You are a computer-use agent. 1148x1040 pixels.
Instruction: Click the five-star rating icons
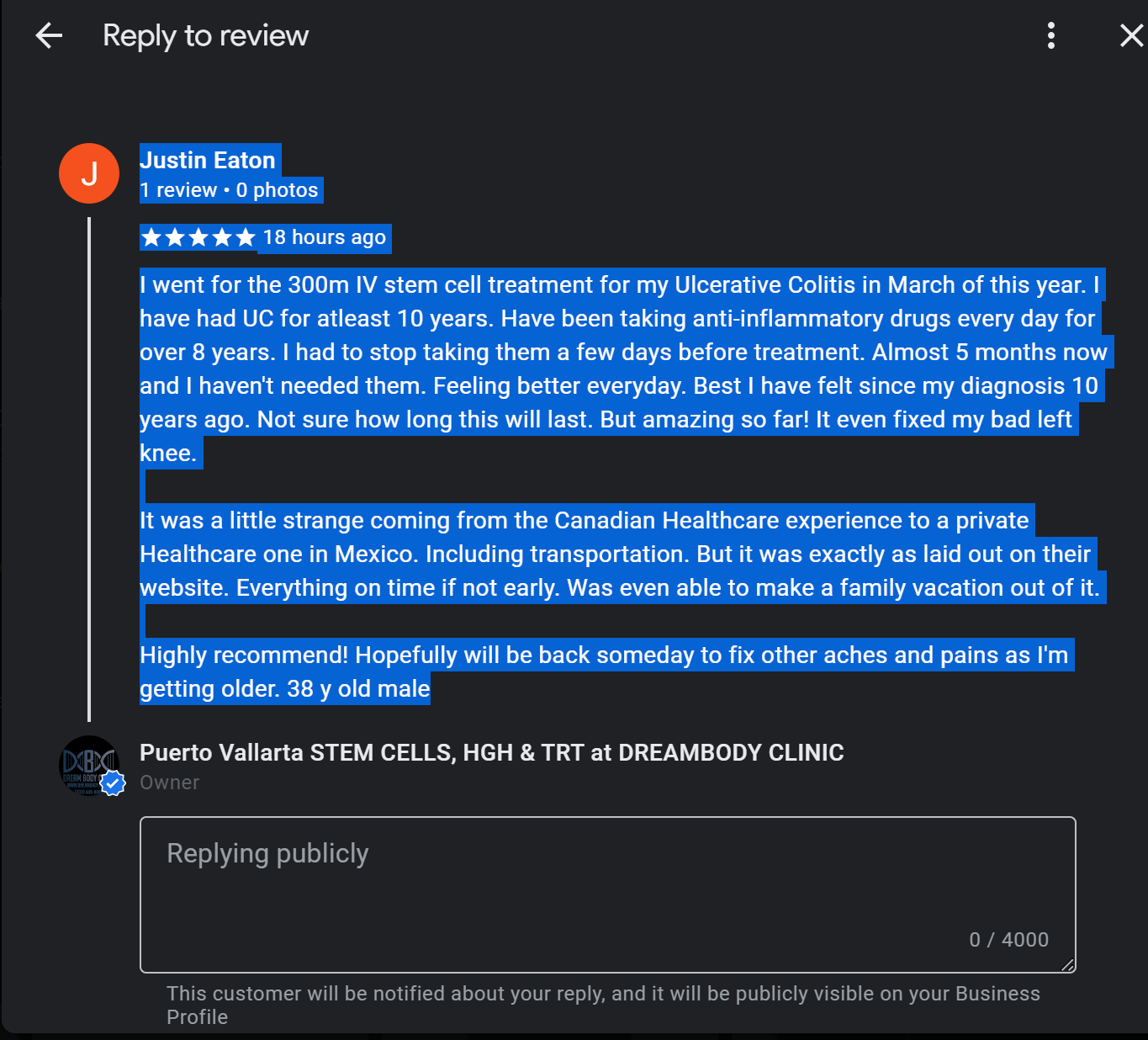(x=198, y=237)
